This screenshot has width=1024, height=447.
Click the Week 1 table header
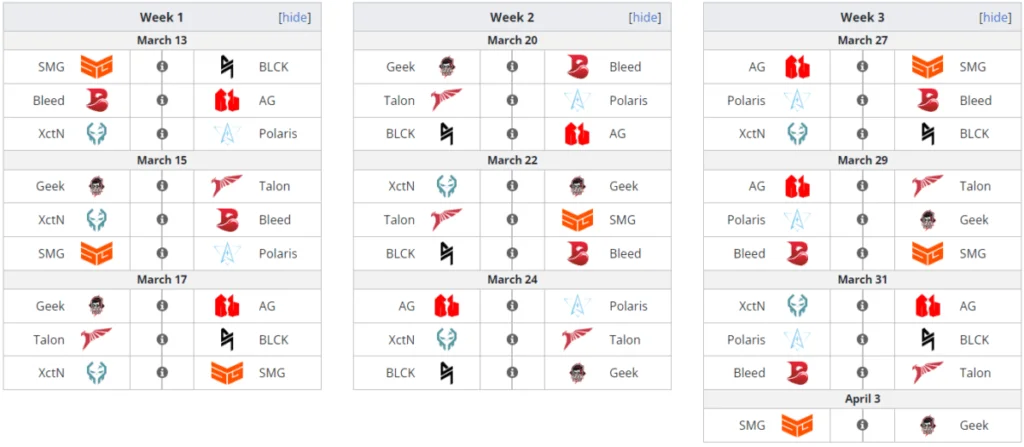point(162,17)
